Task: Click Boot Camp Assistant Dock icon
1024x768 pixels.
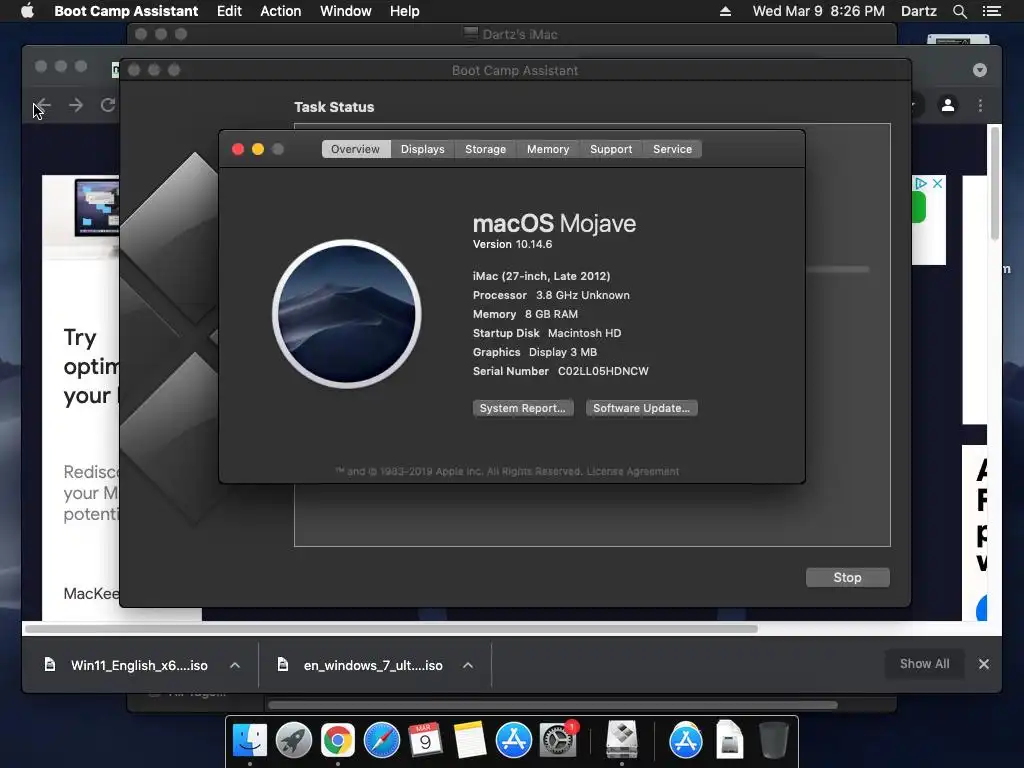Action: [622, 740]
